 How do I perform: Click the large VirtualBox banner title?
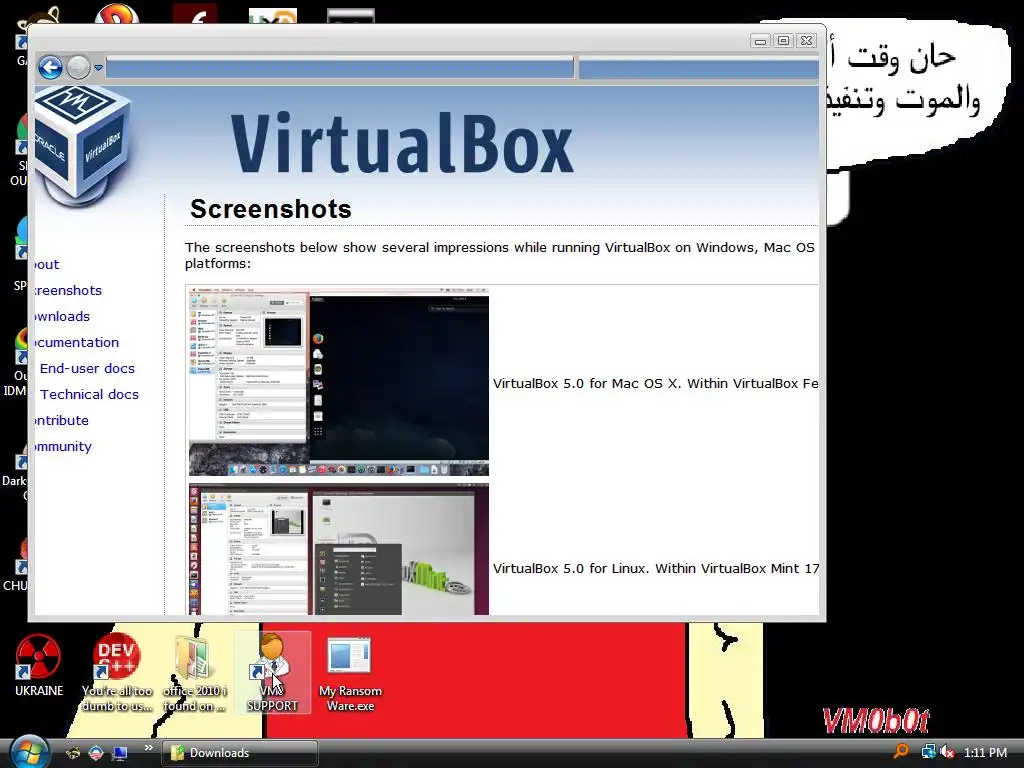(x=402, y=144)
